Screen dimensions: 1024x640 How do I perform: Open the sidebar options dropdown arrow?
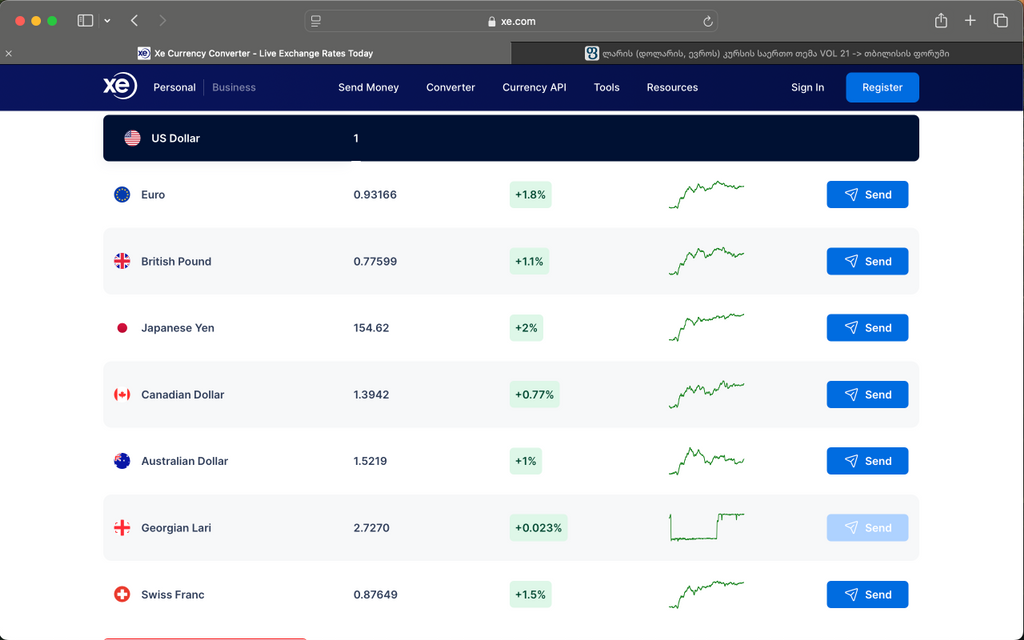[x=107, y=21]
